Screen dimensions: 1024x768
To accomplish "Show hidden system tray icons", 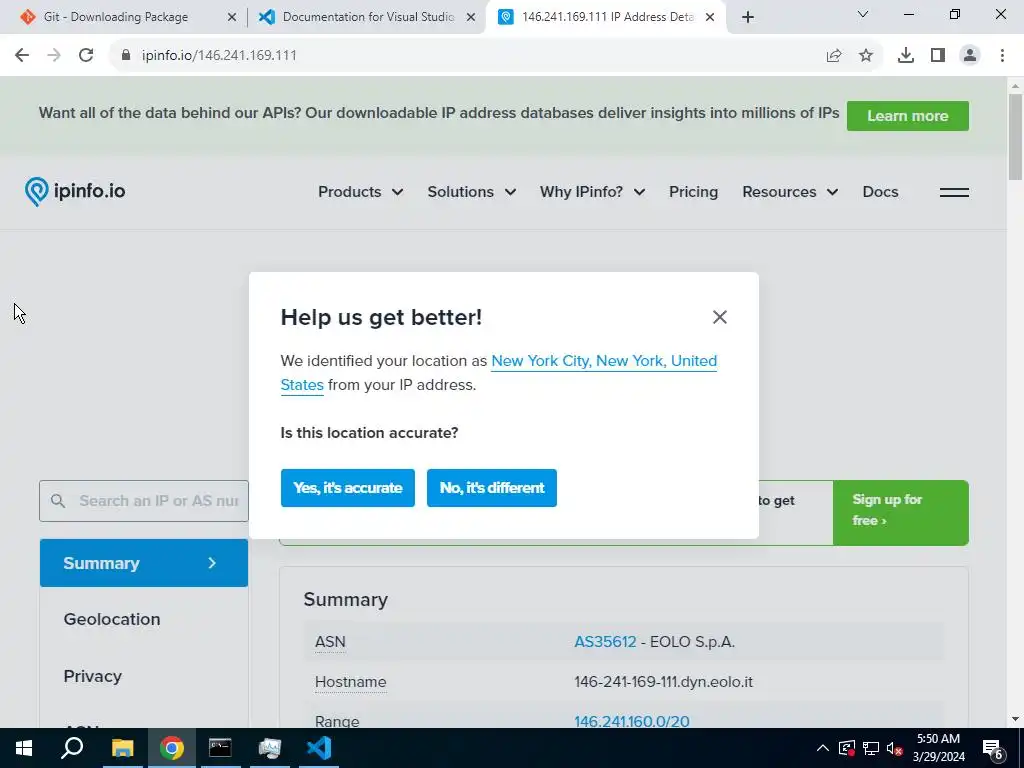I will pos(823,748).
